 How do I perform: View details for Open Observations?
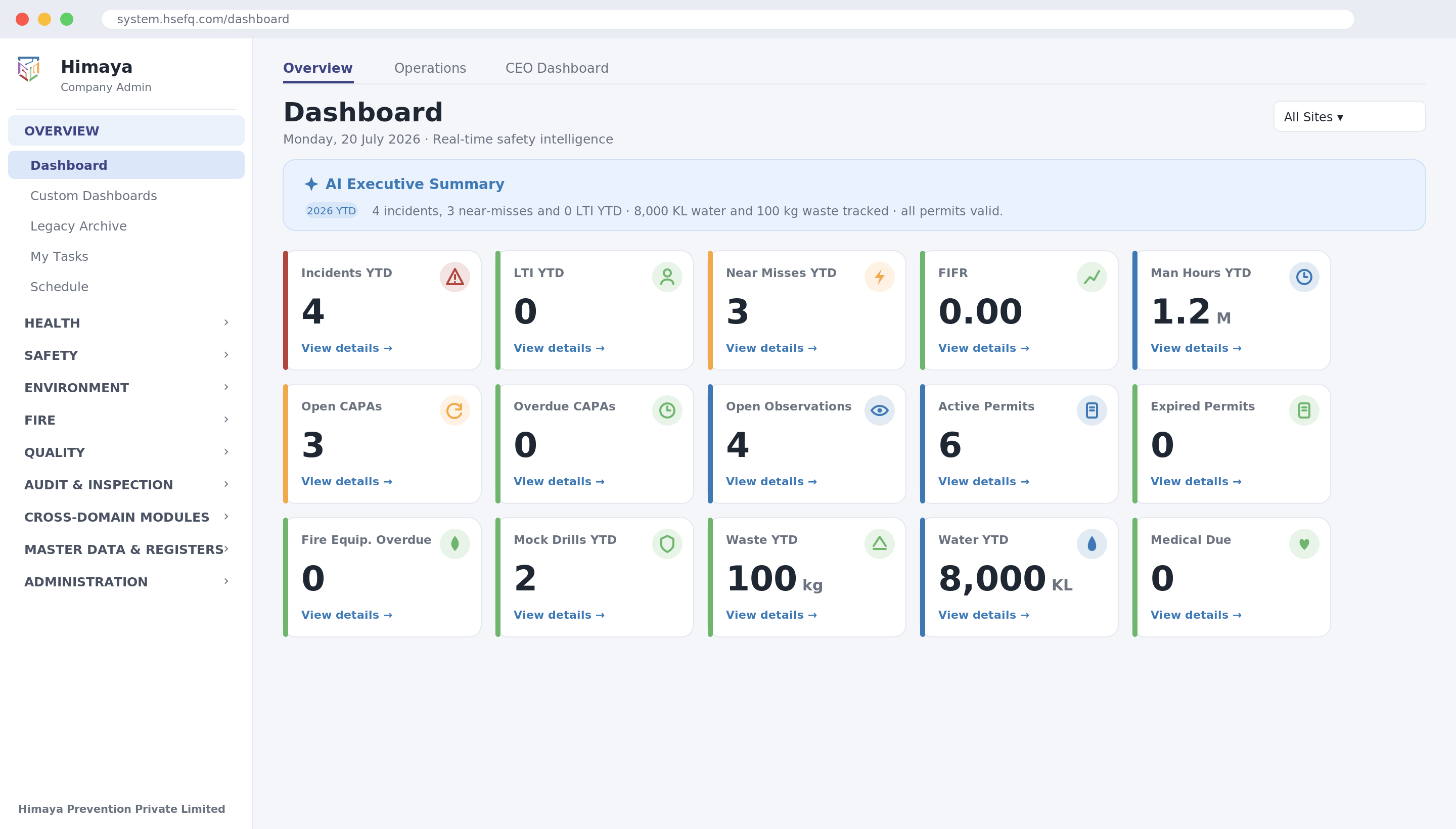pos(771,482)
